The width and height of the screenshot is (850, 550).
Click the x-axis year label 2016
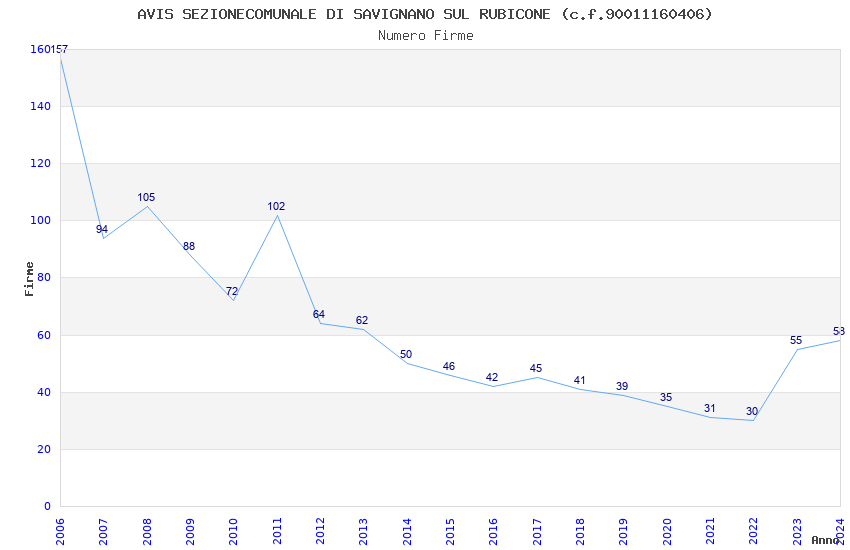click(494, 532)
